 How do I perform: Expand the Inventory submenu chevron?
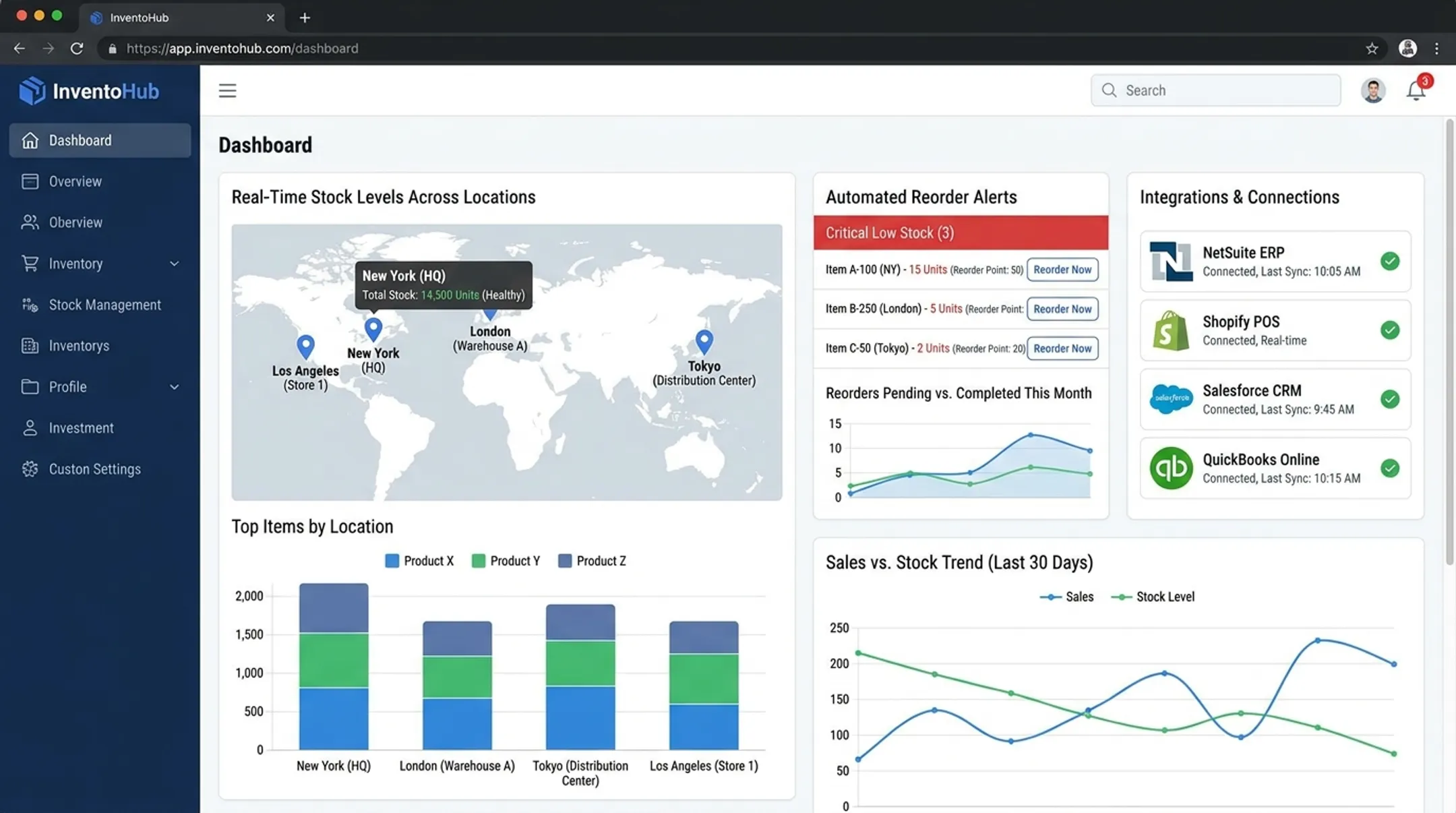coord(175,264)
